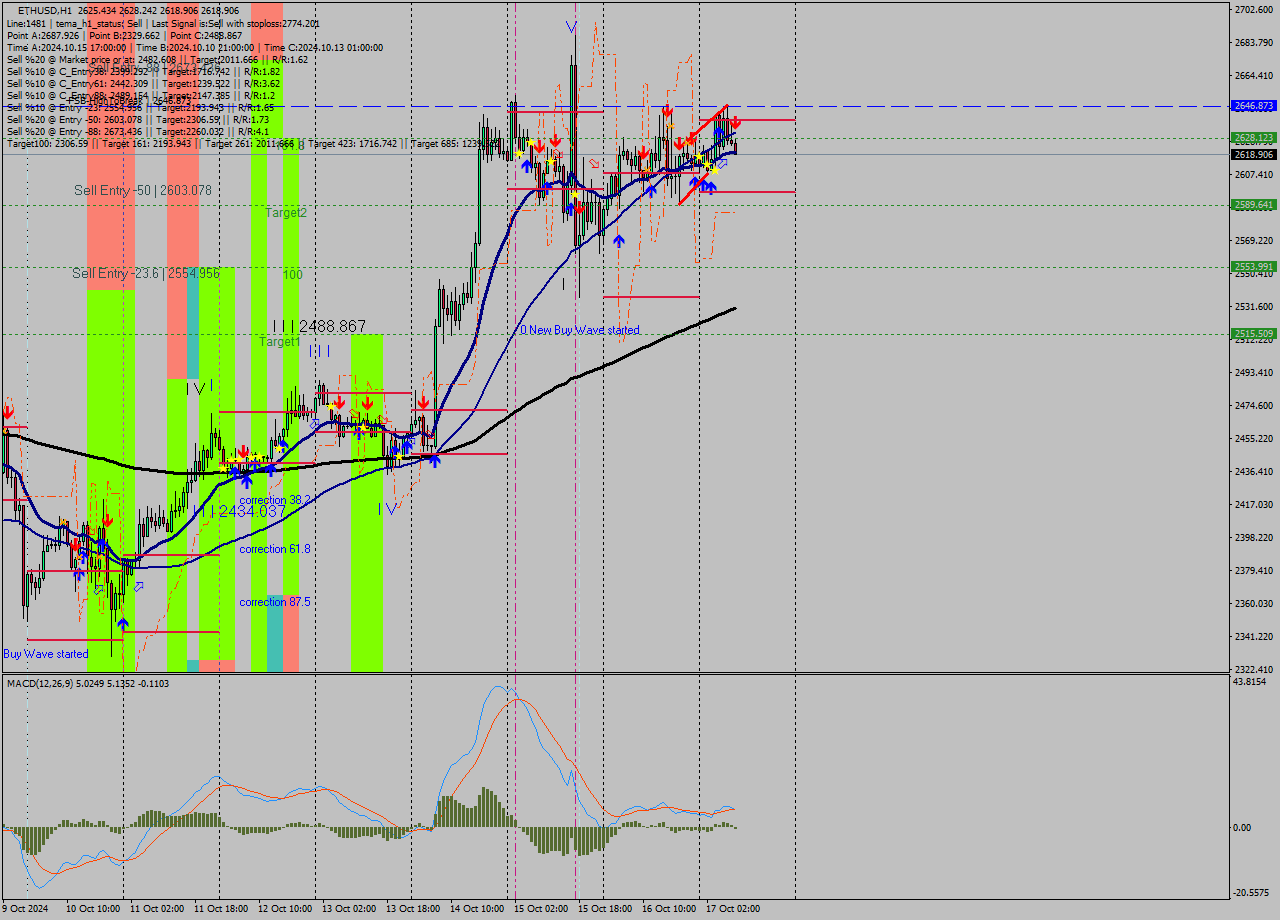The width and height of the screenshot is (1280, 920).
Task: Click the 2360.300 price scale value
Action: click(x=1254, y=604)
